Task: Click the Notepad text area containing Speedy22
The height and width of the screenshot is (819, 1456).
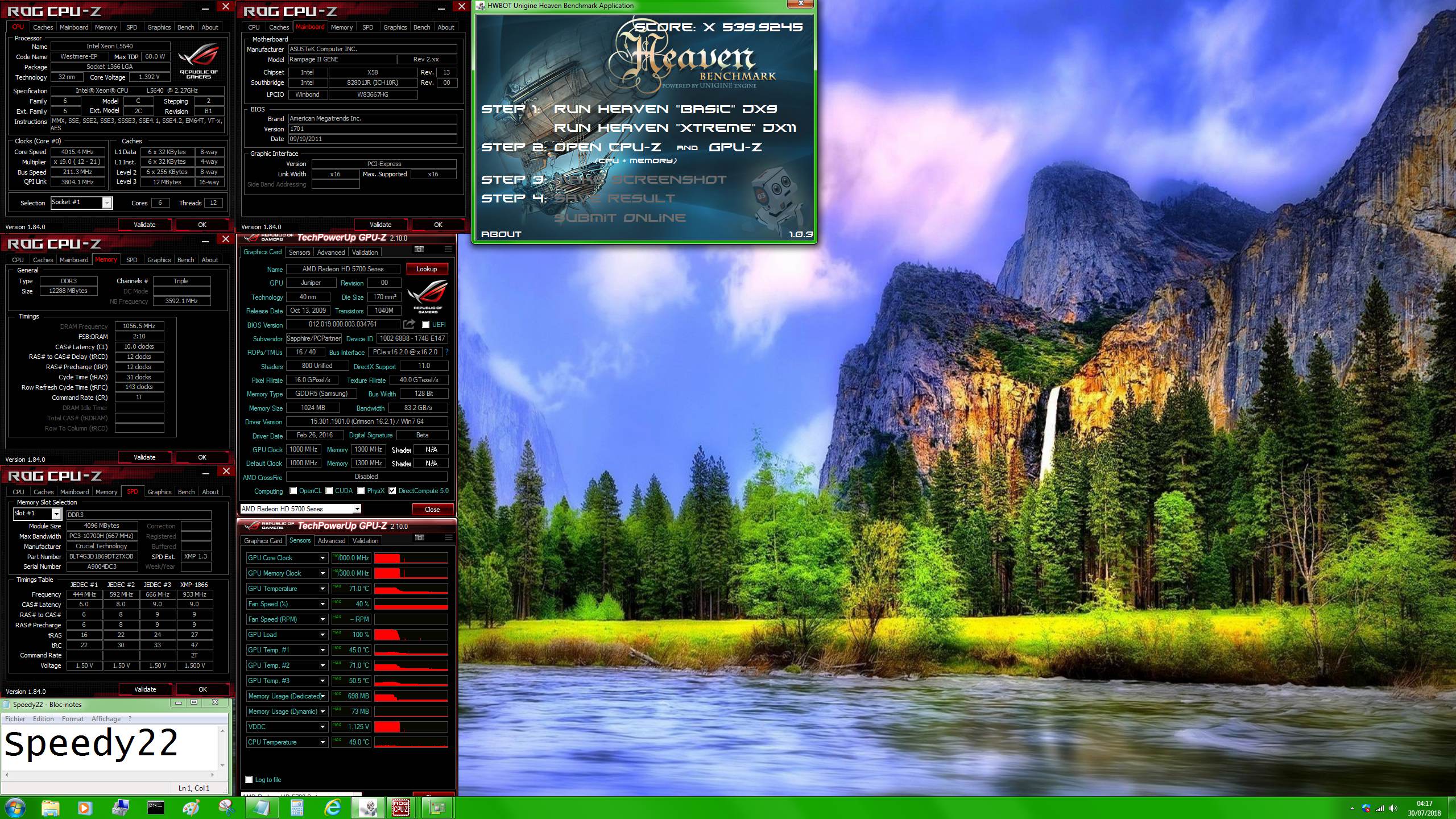Action: click(109, 748)
